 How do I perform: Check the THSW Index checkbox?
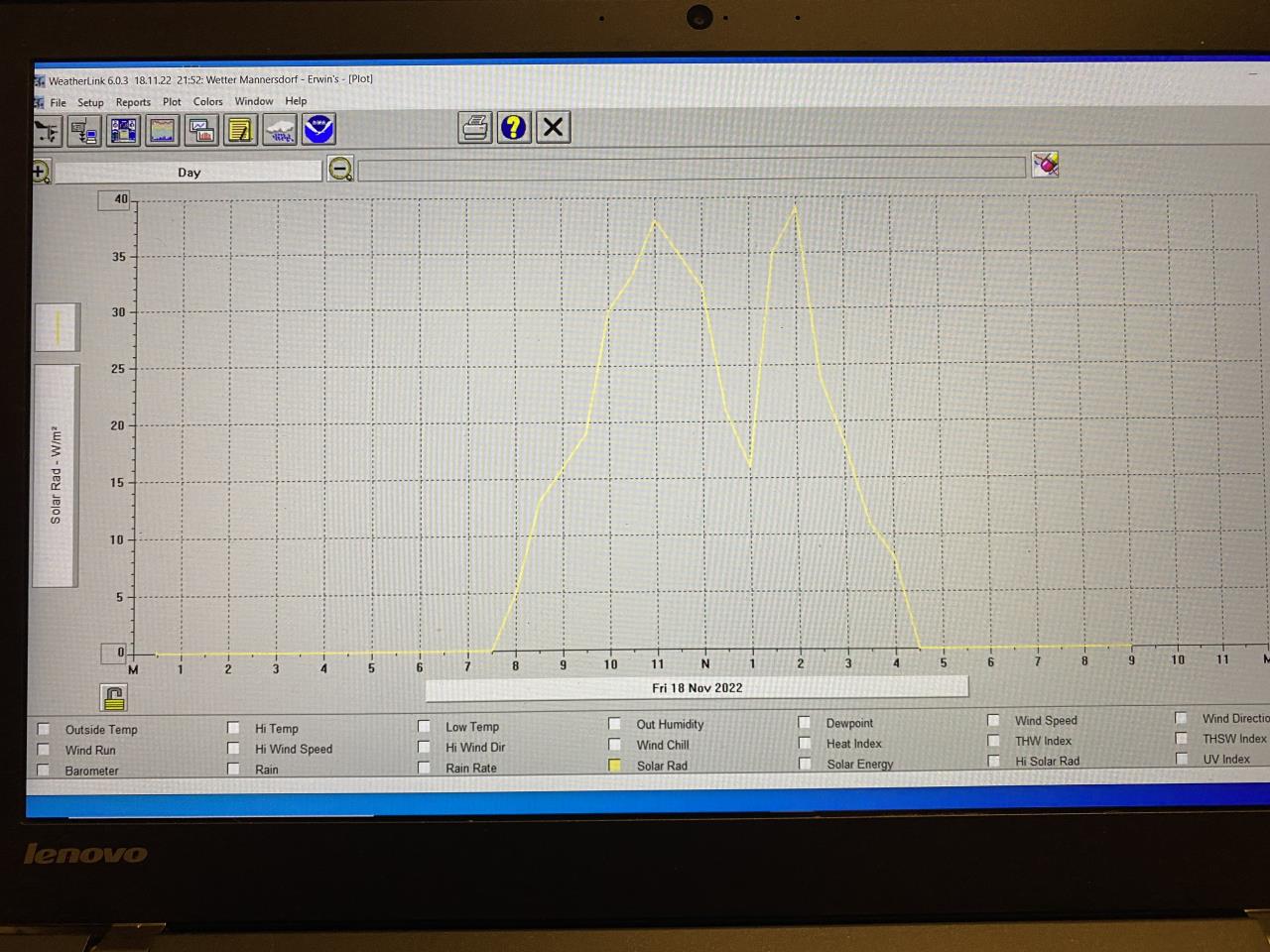click(x=1181, y=738)
